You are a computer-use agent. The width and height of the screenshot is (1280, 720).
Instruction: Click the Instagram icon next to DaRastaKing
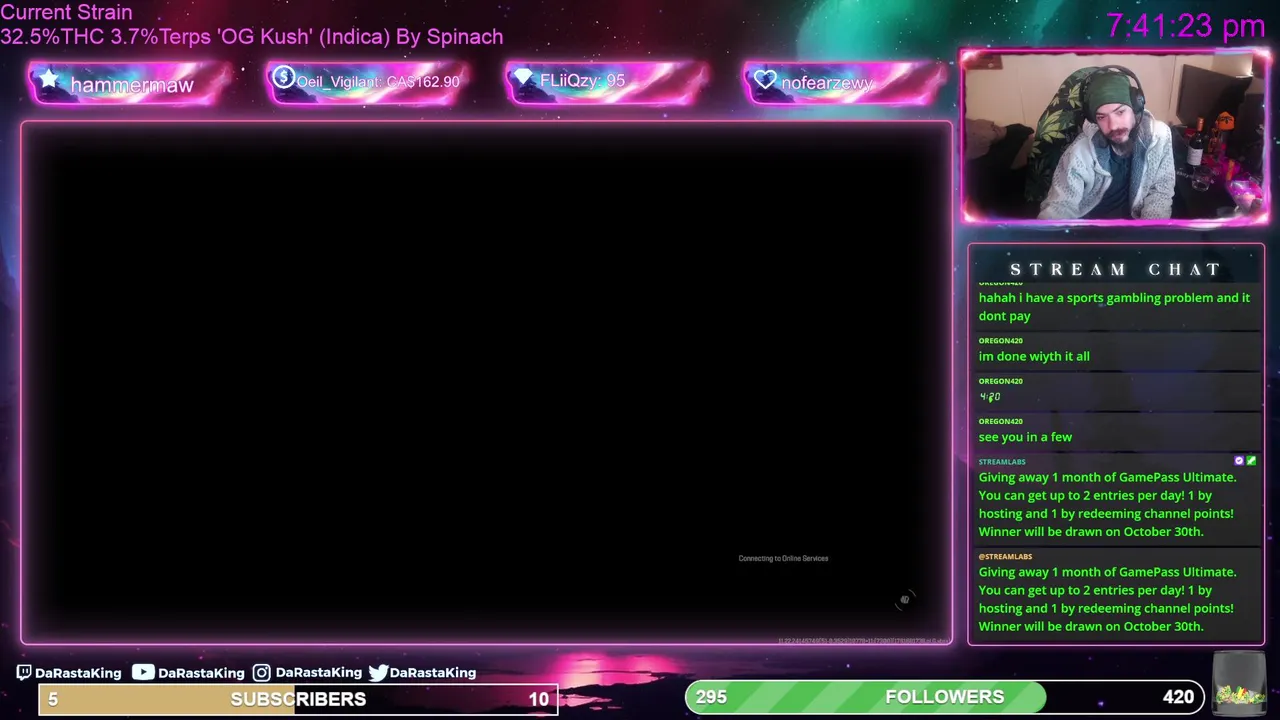click(x=261, y=672)
